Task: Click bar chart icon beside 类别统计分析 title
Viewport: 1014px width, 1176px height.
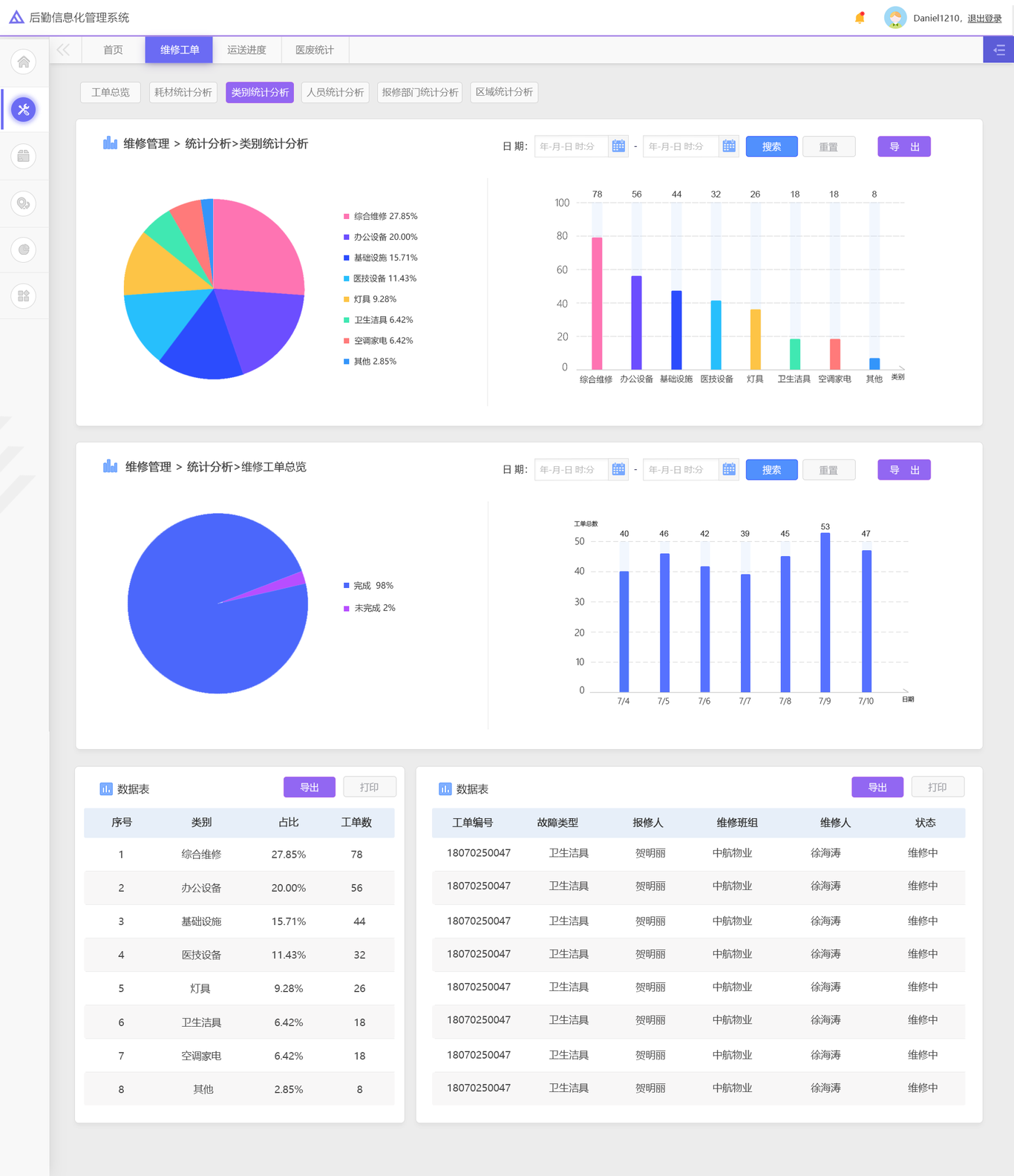Action: (110, 143)
